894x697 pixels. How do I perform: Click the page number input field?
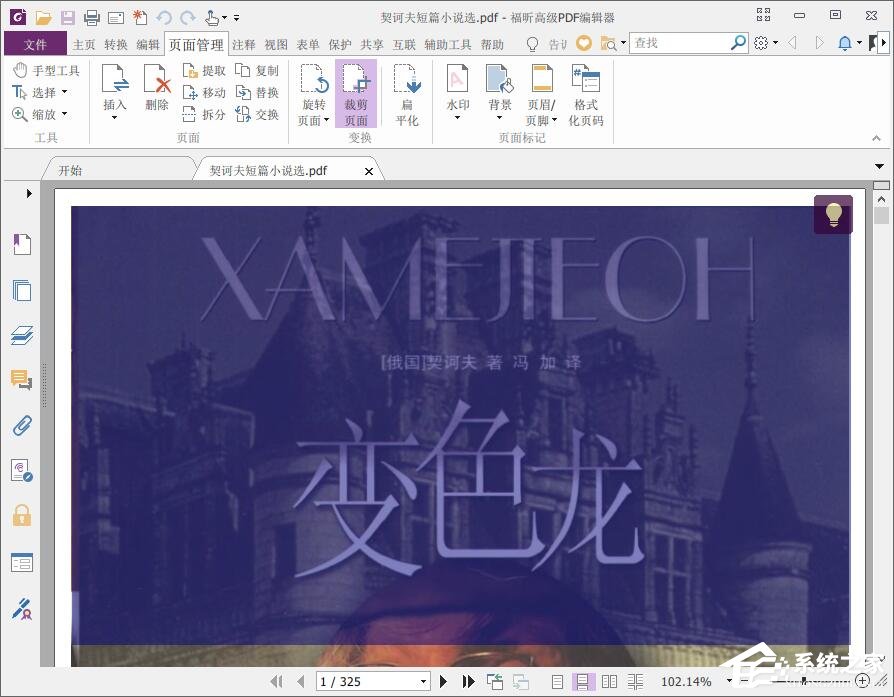tap(365, 681)
